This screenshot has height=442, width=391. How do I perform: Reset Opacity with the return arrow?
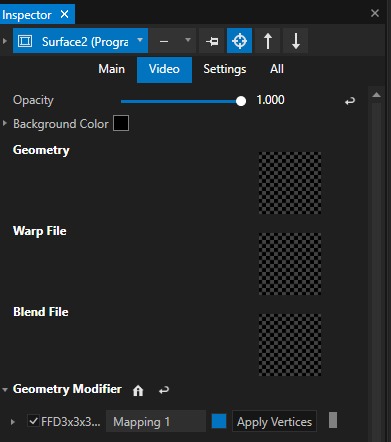click(x=350, y=101)
